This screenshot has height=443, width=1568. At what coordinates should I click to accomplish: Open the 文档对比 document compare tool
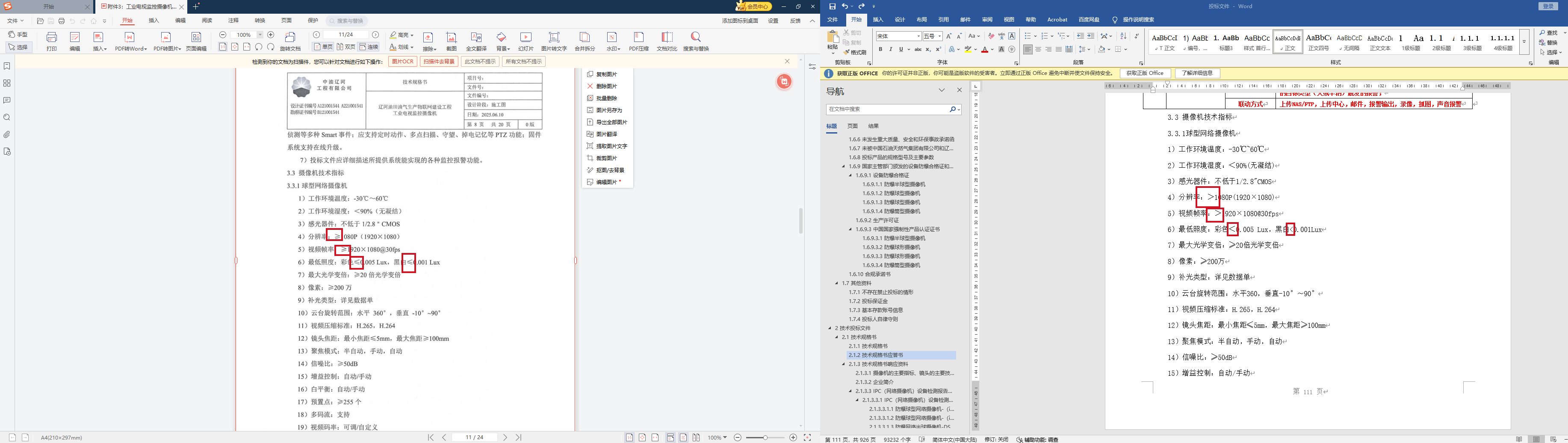[x=667, y=41]
